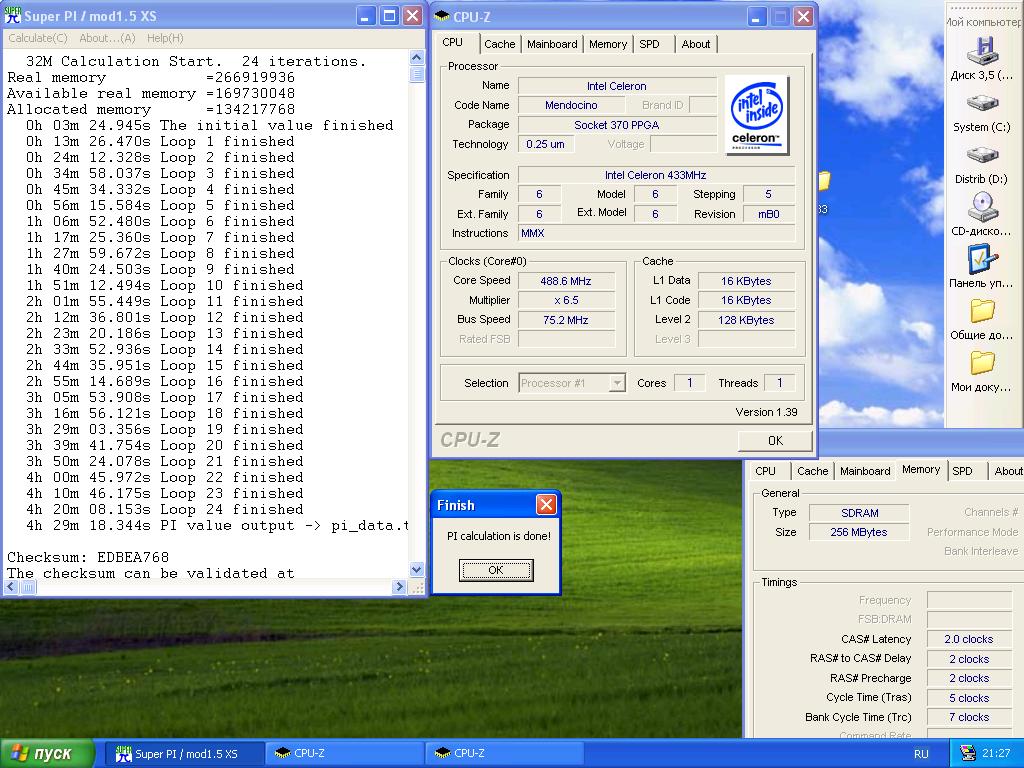Screen dimensions: 1024x768
Task: Click the PI value output line
Action: click(217, 526)
